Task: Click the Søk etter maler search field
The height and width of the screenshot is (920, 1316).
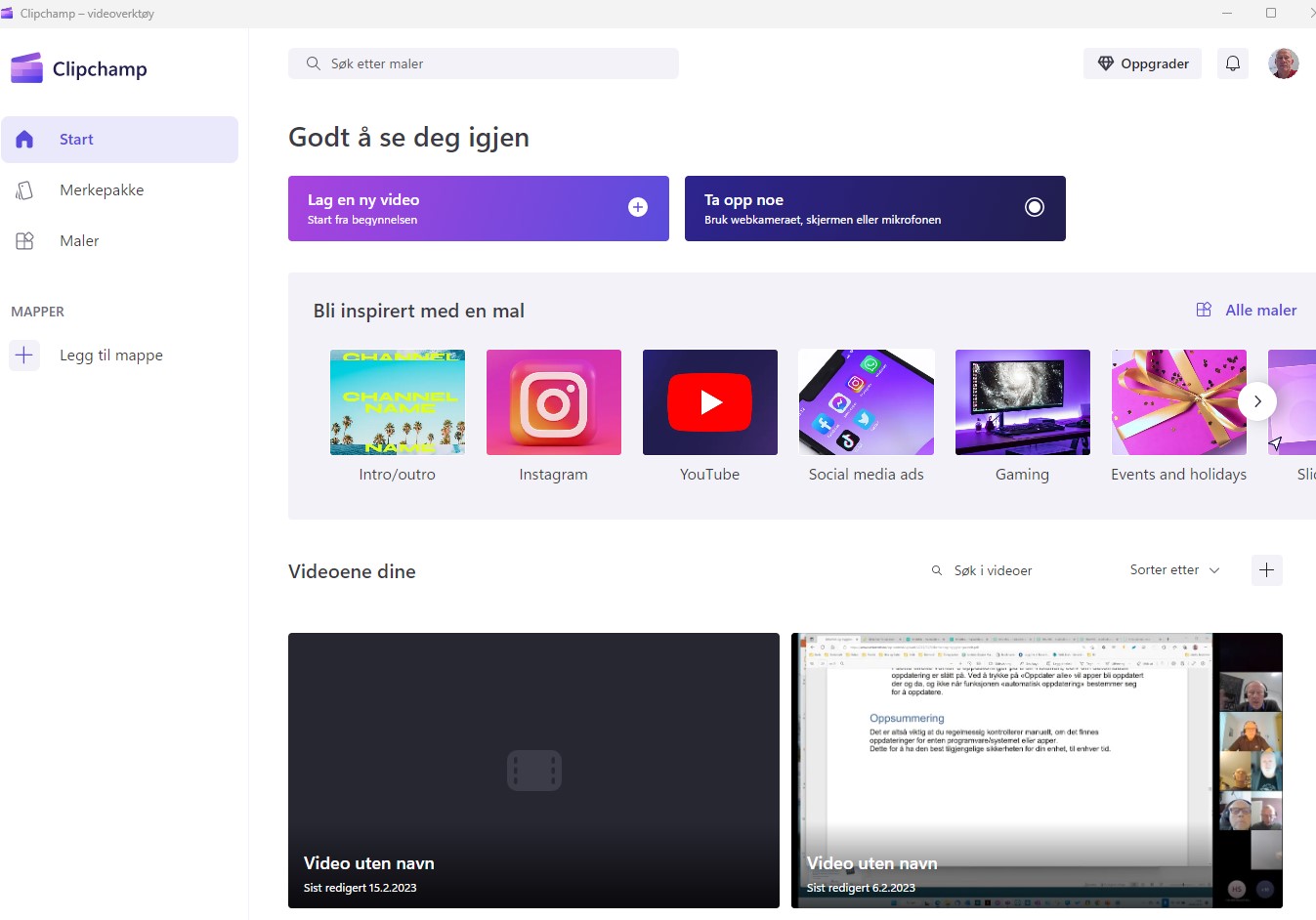Action: (484, 63)
